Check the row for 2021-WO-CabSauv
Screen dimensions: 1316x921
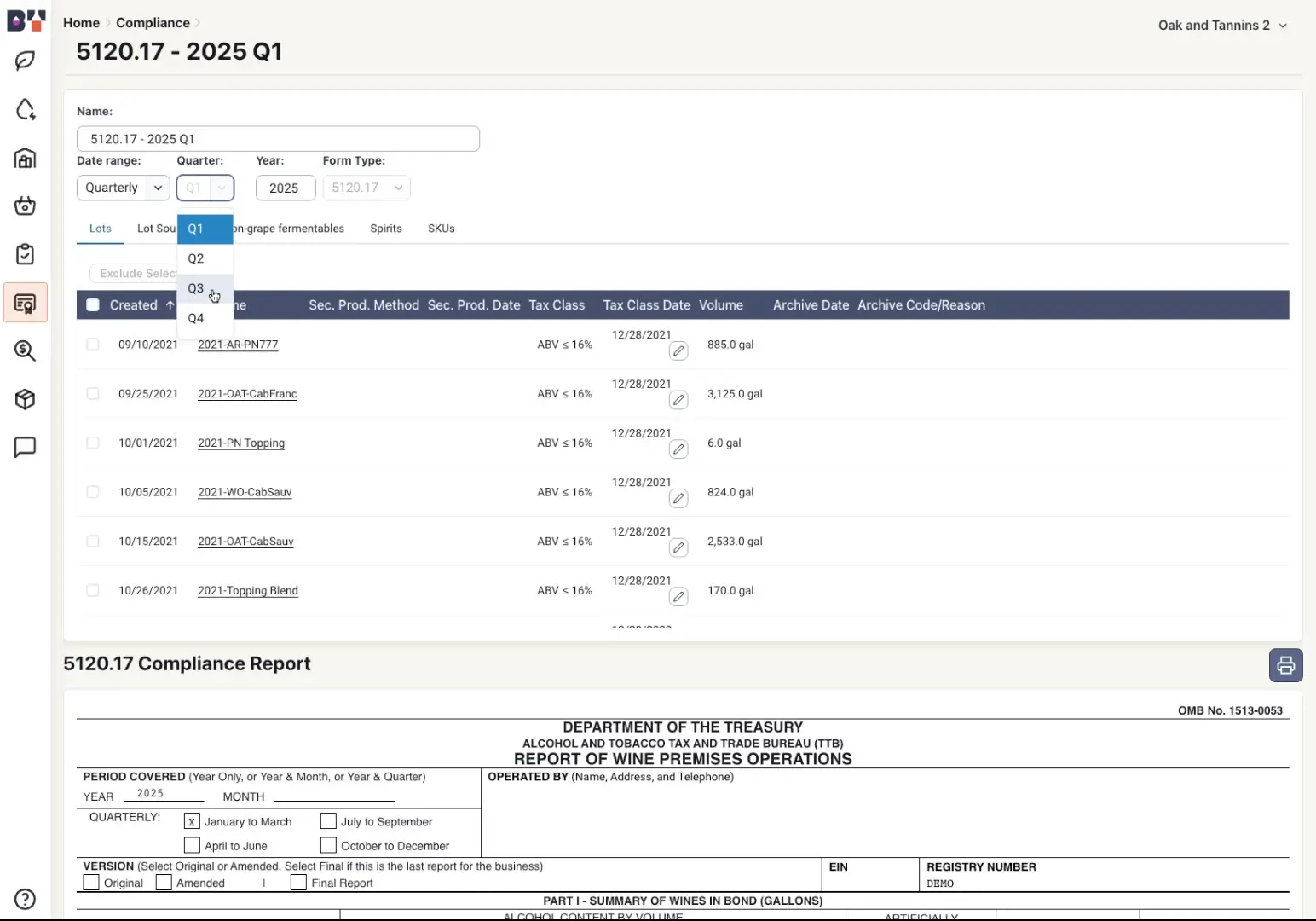click(93, 492)
